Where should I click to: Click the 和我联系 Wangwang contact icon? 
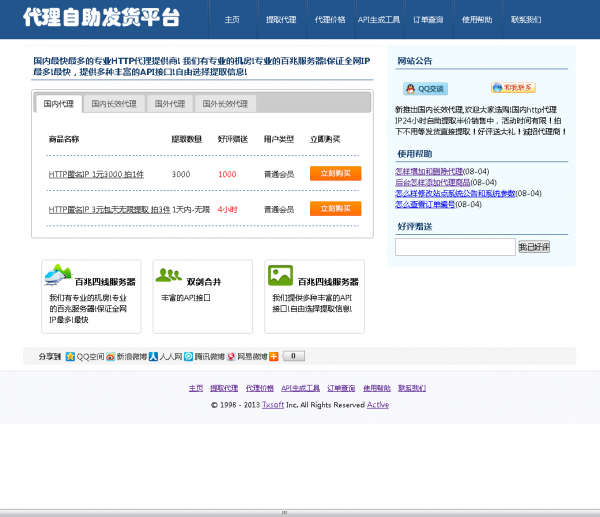(512, 88)
